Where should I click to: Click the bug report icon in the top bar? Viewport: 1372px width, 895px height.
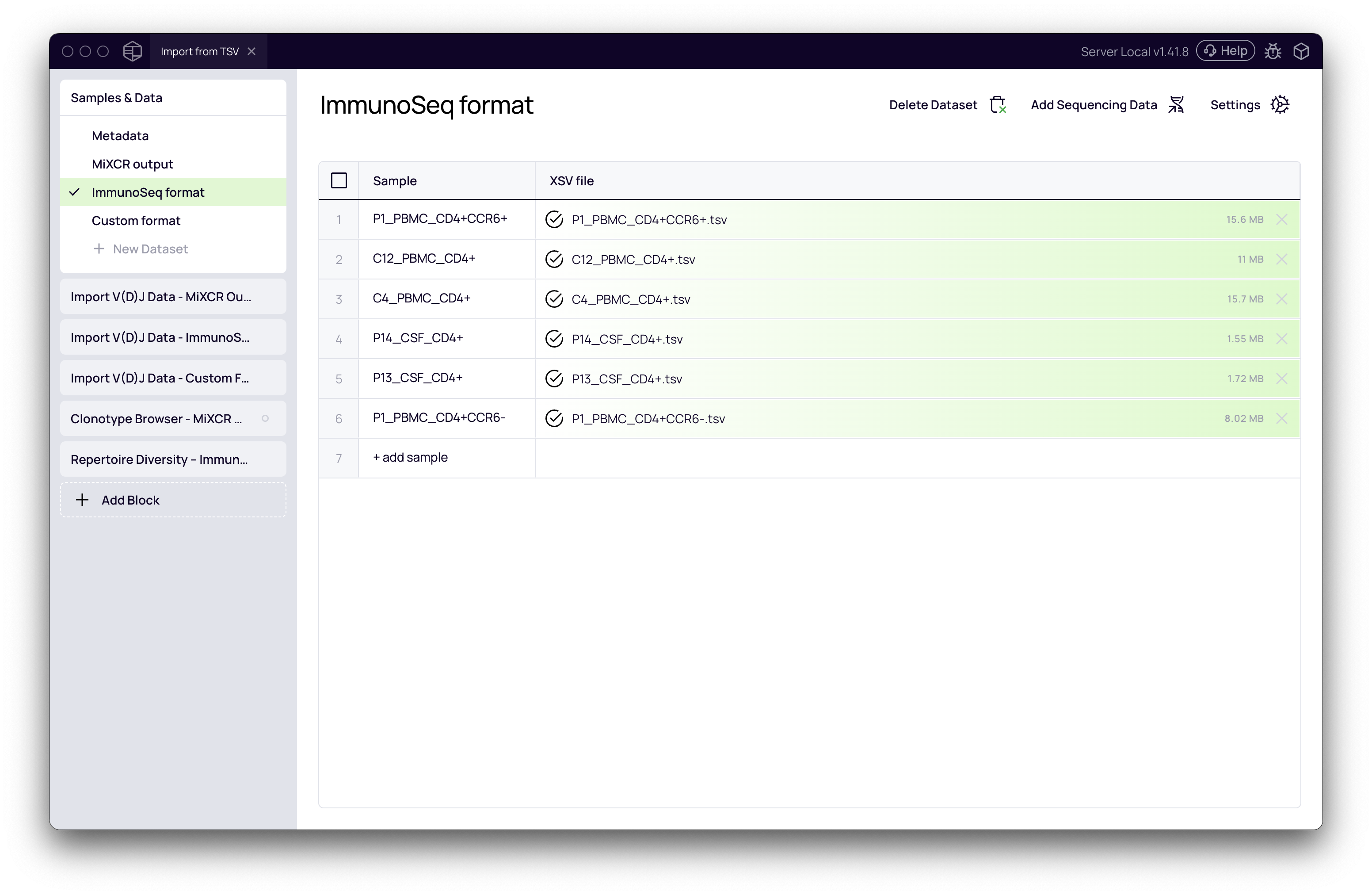pyautogui.click(x=1273, y=51)
